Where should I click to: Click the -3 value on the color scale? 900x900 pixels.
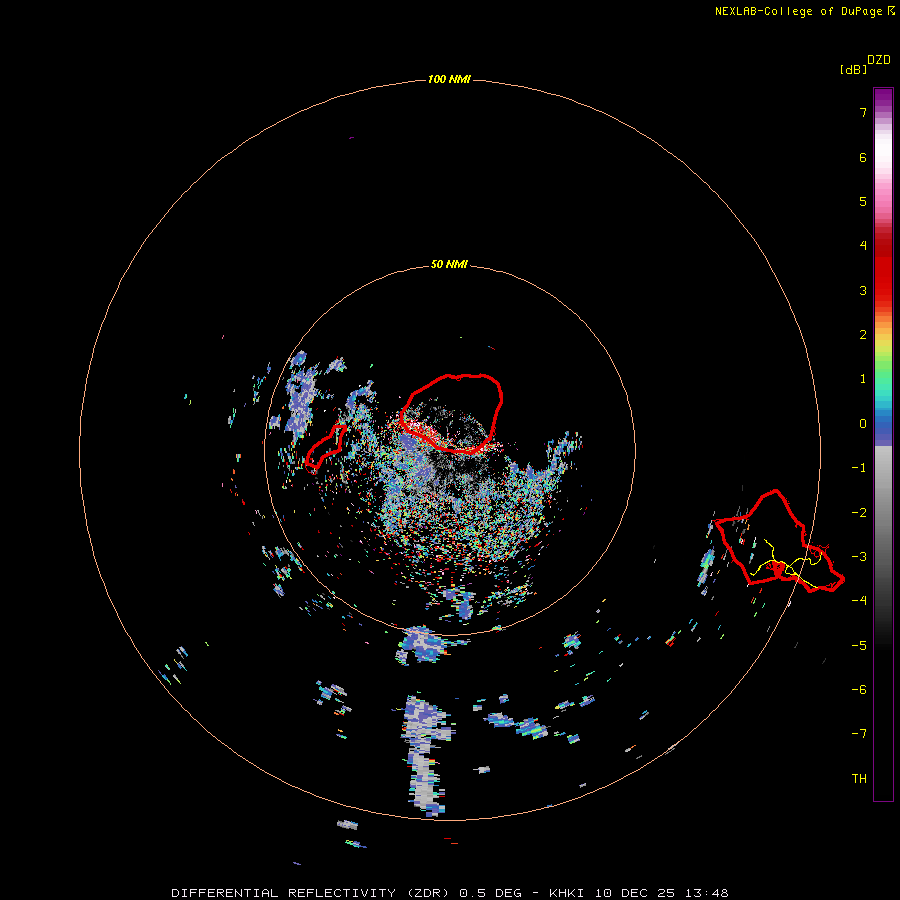[859, 557]
